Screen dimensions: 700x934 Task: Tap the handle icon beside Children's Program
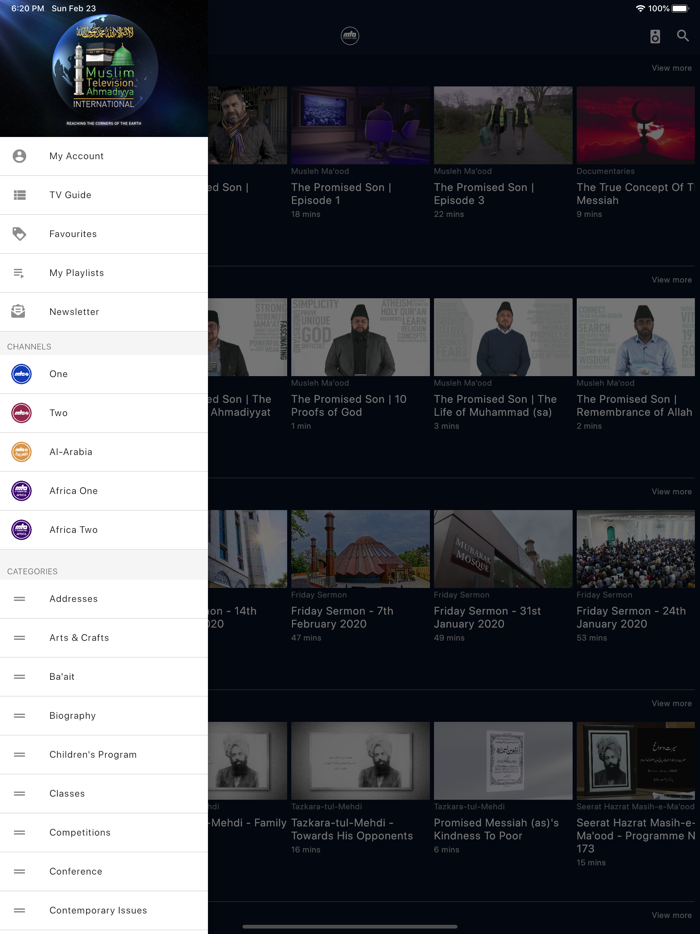[x=20, y=755]
